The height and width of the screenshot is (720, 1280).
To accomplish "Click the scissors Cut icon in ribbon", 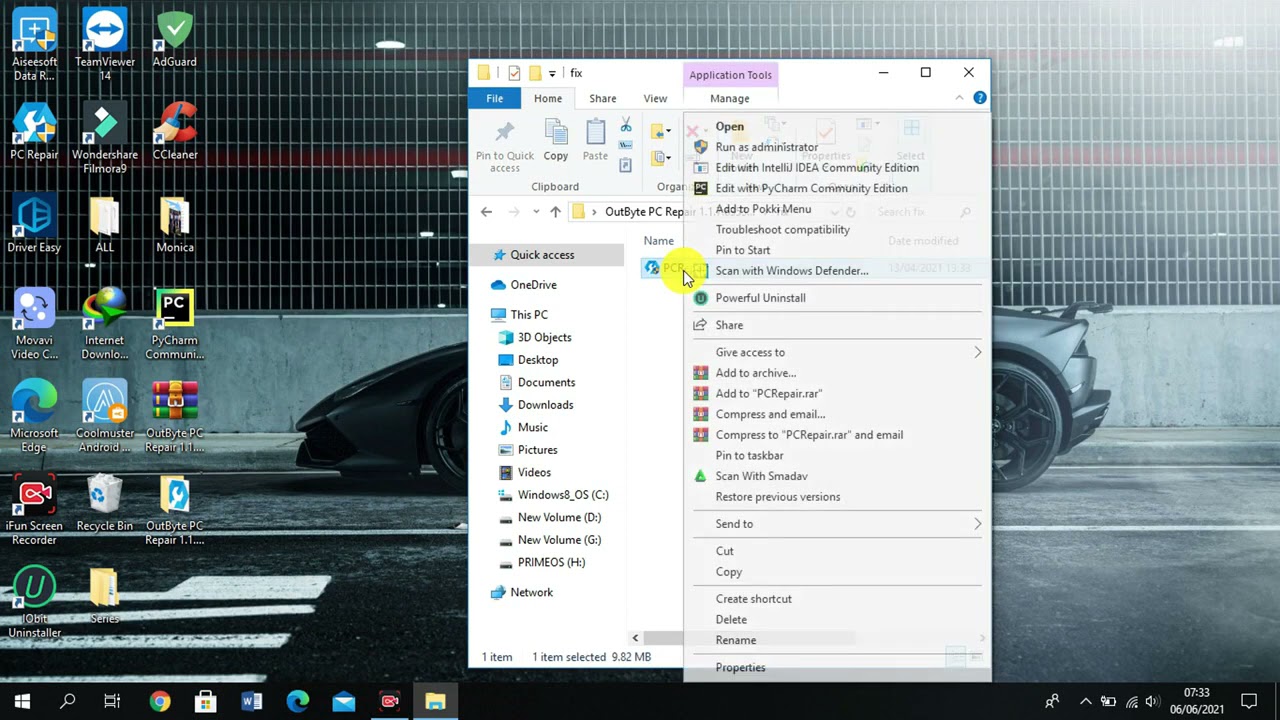I will pyautogui.click(x=626, y=125).
